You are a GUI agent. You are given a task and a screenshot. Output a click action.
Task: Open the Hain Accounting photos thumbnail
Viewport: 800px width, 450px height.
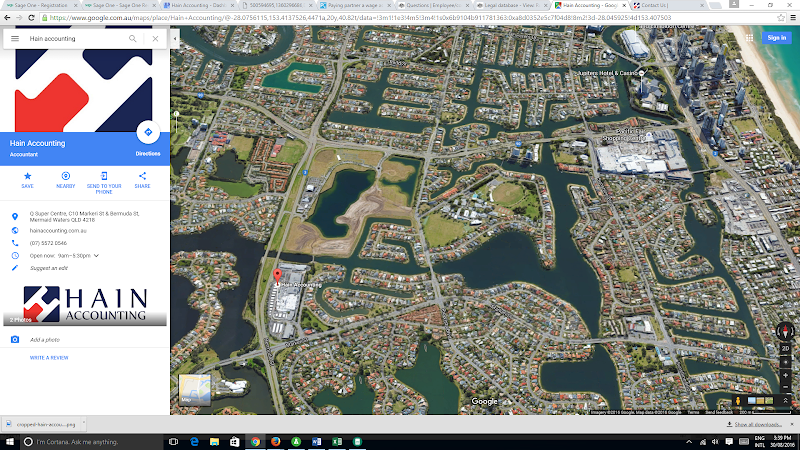[85, 304]
